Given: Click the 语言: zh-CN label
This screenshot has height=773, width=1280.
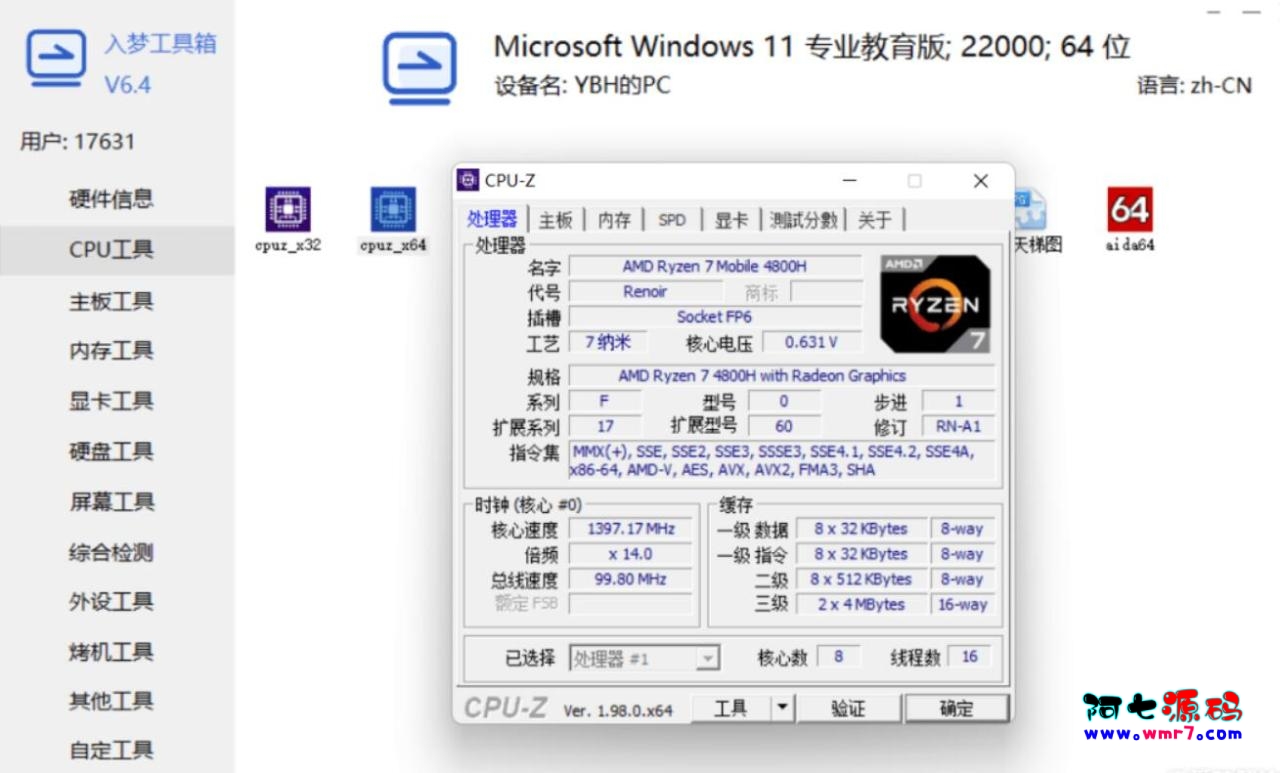Looking at the screenshot, I should (1194, 86).
